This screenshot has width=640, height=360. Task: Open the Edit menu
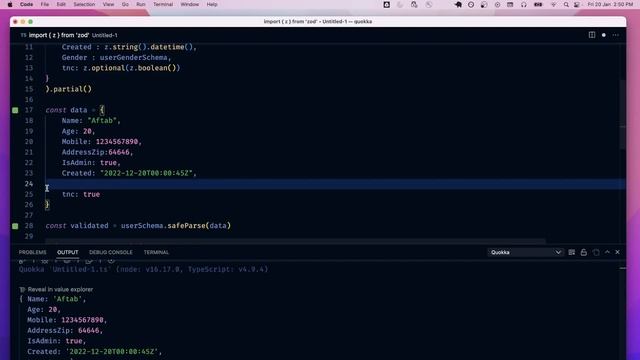[x=61, y=4]
